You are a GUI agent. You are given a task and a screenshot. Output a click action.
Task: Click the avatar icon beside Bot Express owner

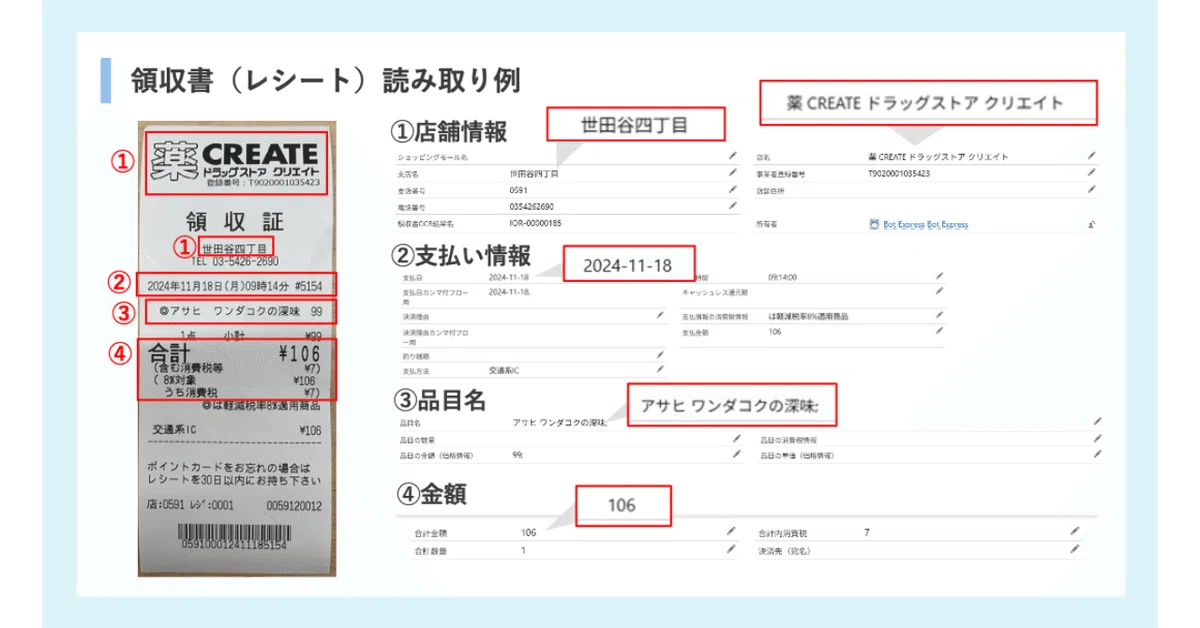(x=874, y=225)
